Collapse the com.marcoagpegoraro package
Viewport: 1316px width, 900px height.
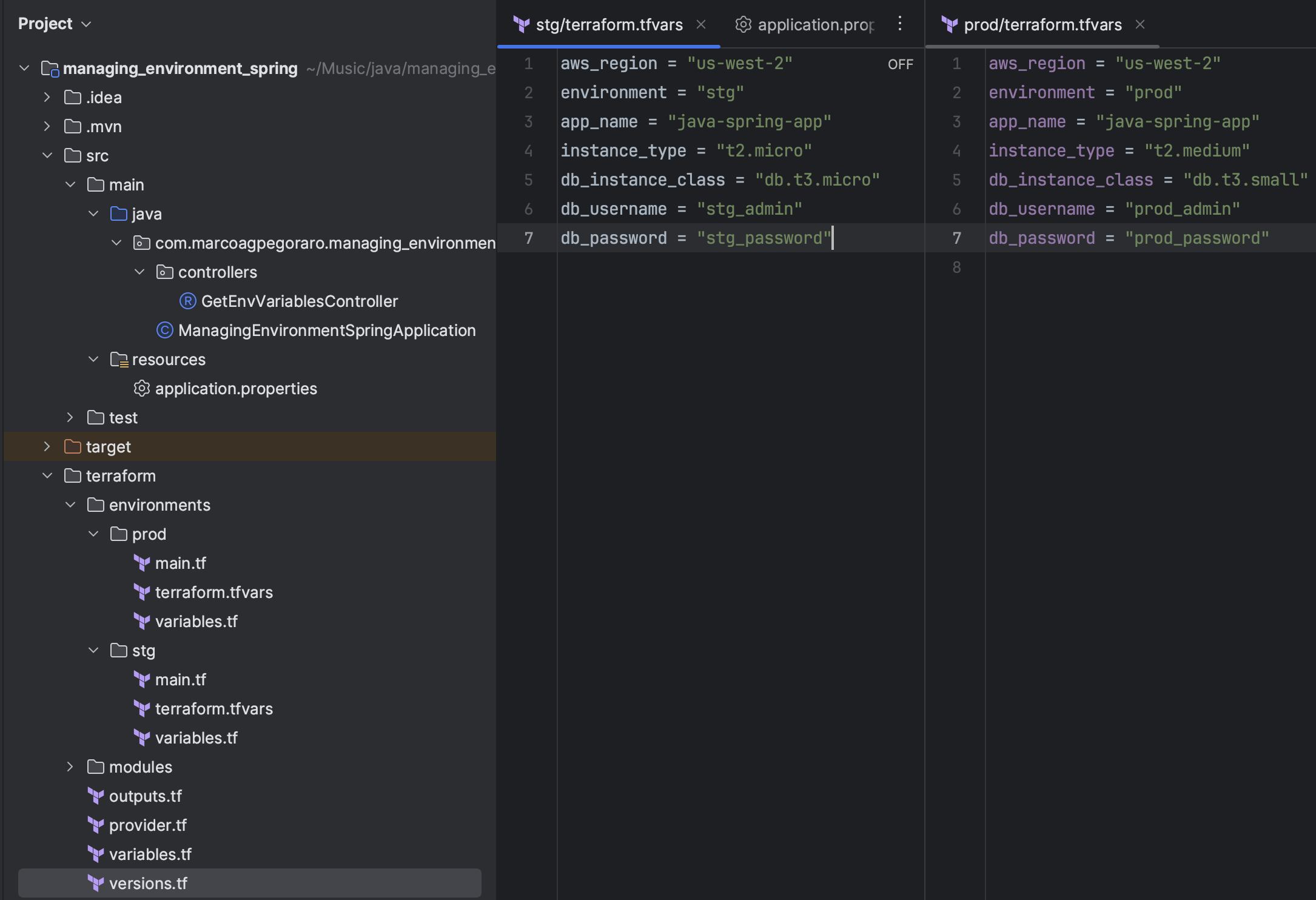pyautogui.click(x=116, y=243)
